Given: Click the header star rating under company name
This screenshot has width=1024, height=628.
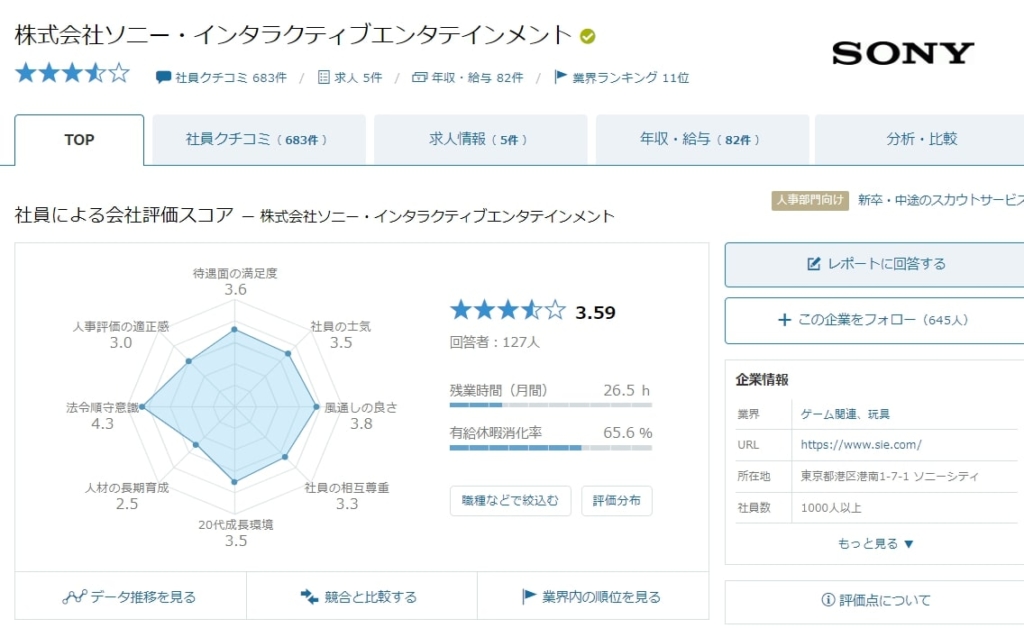Looking at the screenshot, I should [72, 72].
